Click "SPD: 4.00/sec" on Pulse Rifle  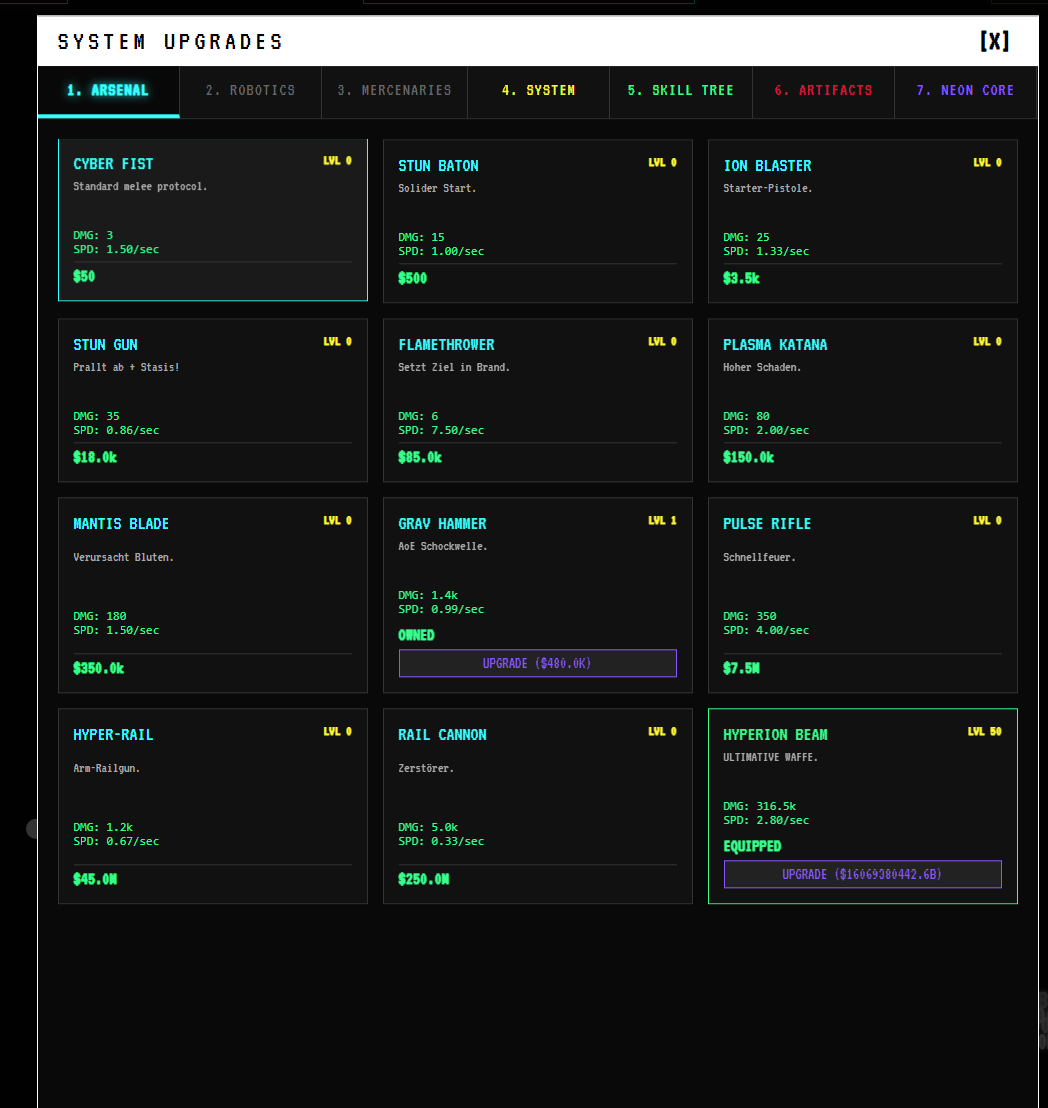pos(766,630)
